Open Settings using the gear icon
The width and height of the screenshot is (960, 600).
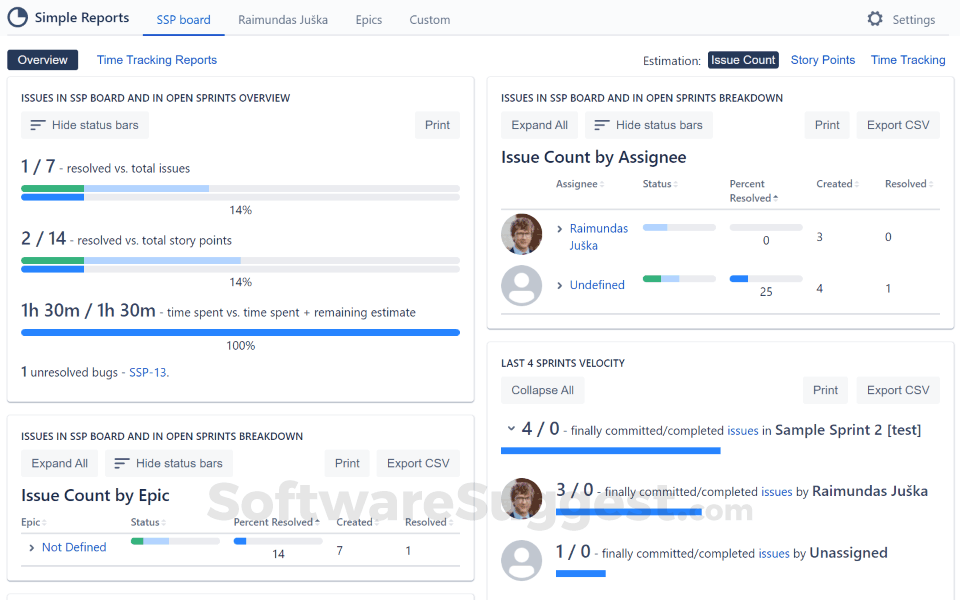point(875,18)
